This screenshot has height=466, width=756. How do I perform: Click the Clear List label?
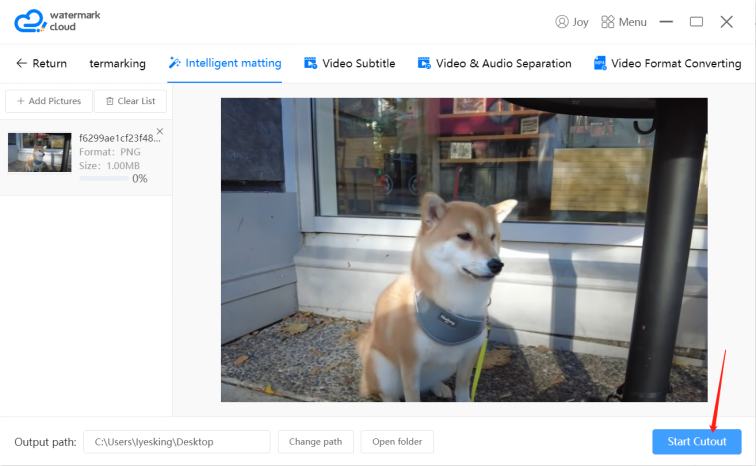tap(136, 101)
